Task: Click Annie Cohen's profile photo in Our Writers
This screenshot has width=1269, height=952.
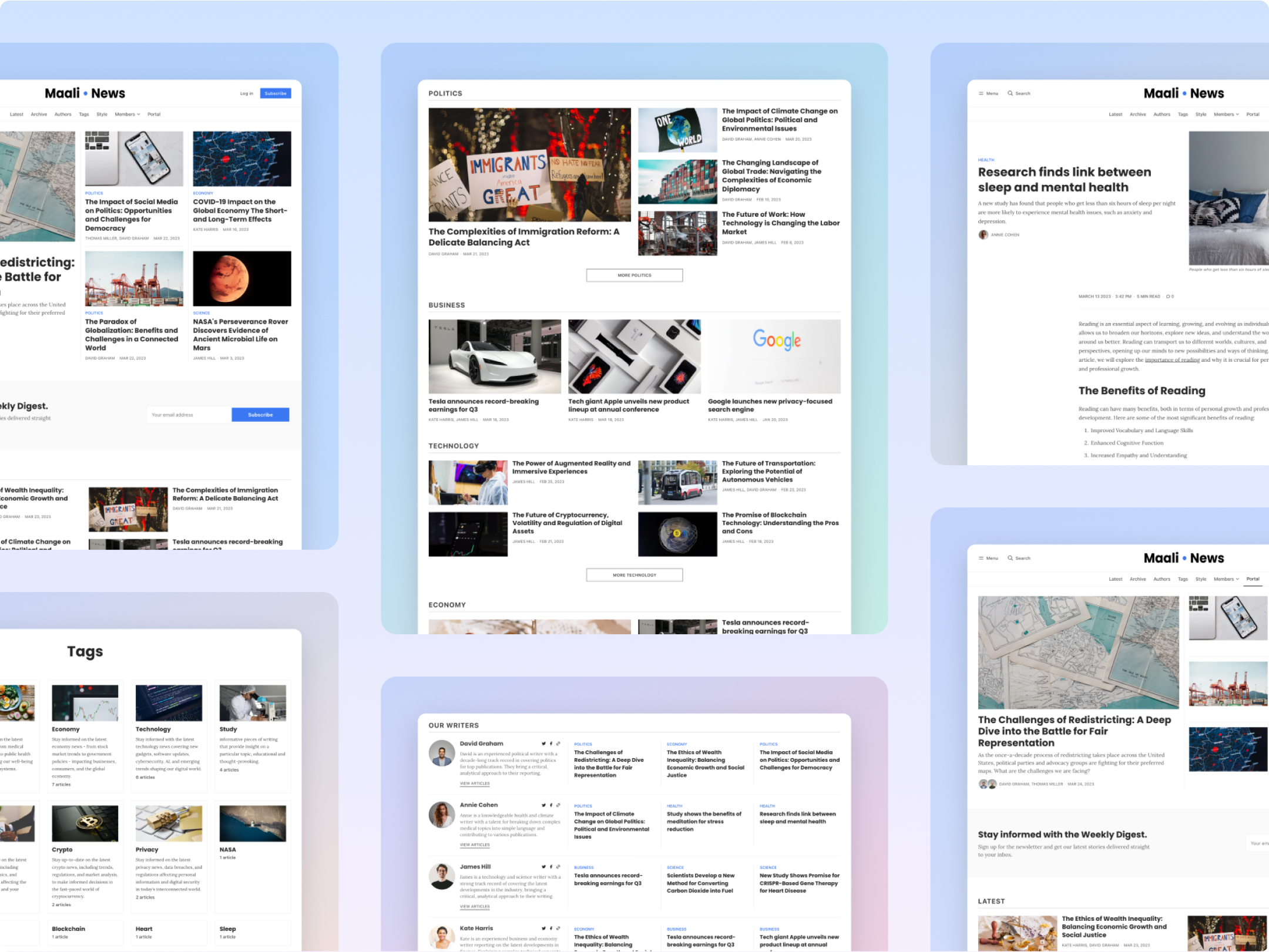Action: pyautogui.click(x=442, y=815)
